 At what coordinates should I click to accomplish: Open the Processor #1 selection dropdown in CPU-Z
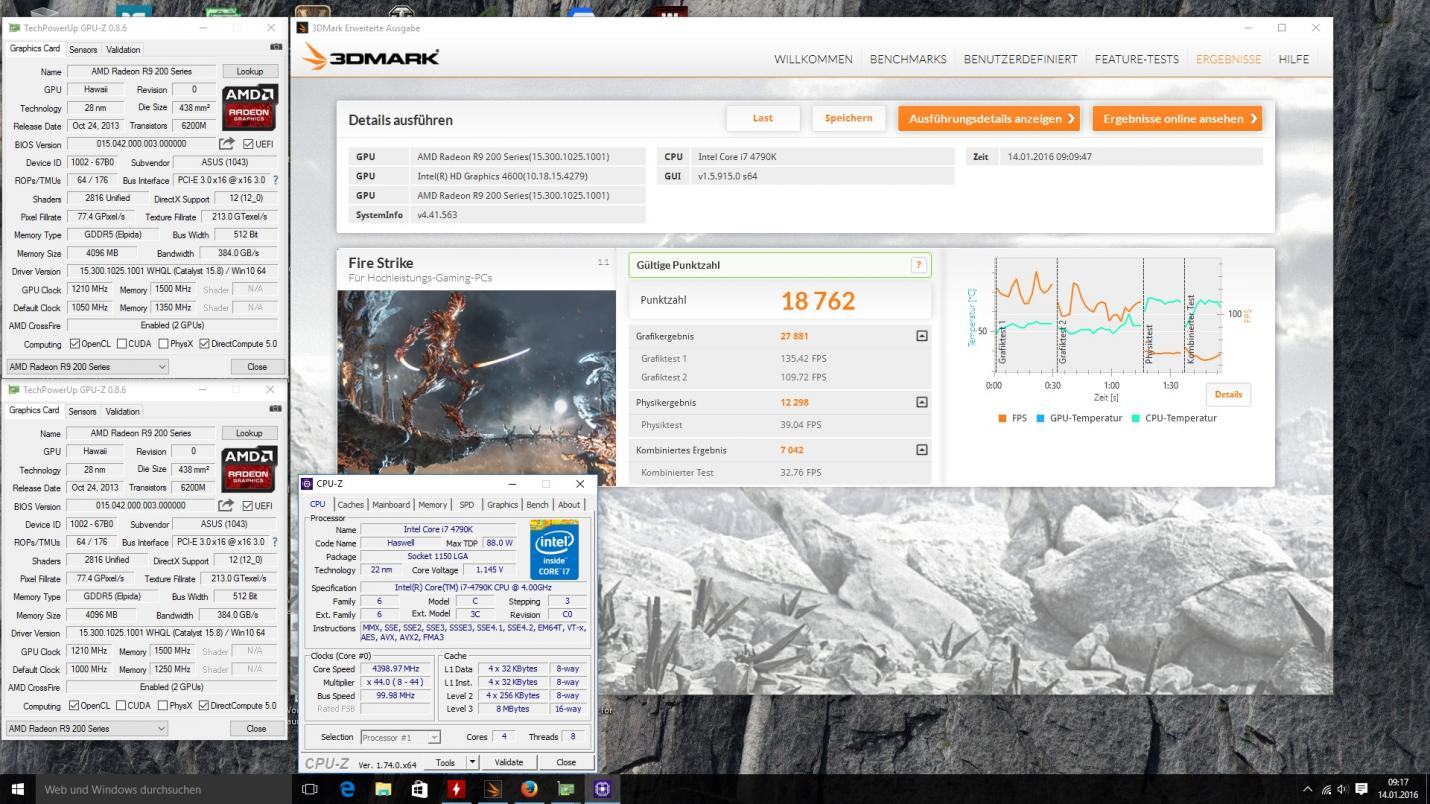400,737
